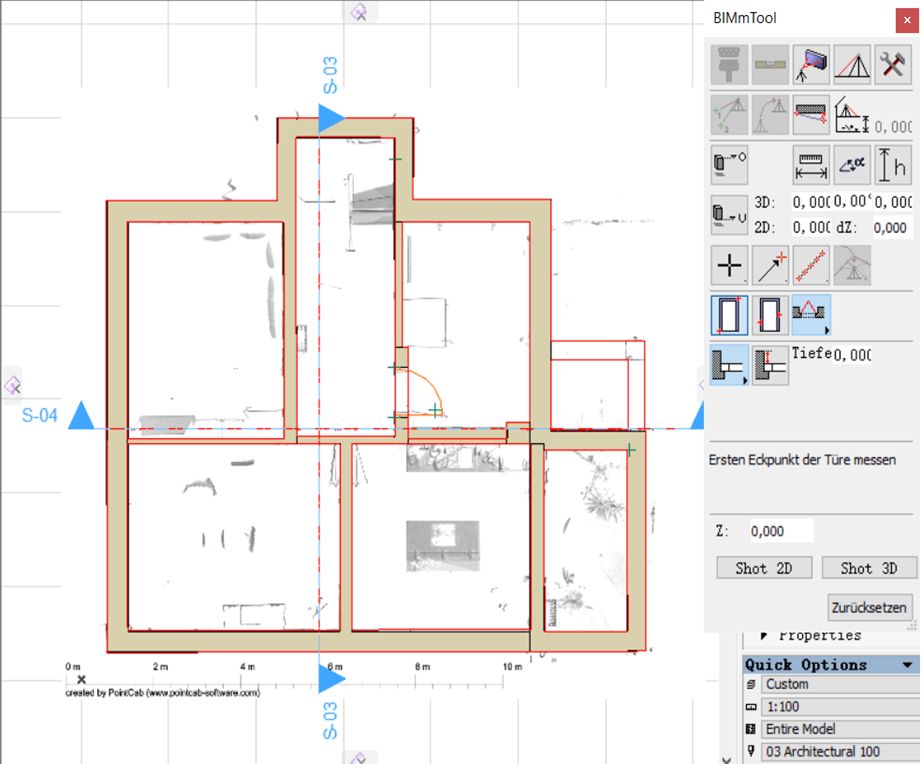The width and height of the screenshot is (921, 764).
Task: Click the Shot 2D button
Action: coord(764,568)
